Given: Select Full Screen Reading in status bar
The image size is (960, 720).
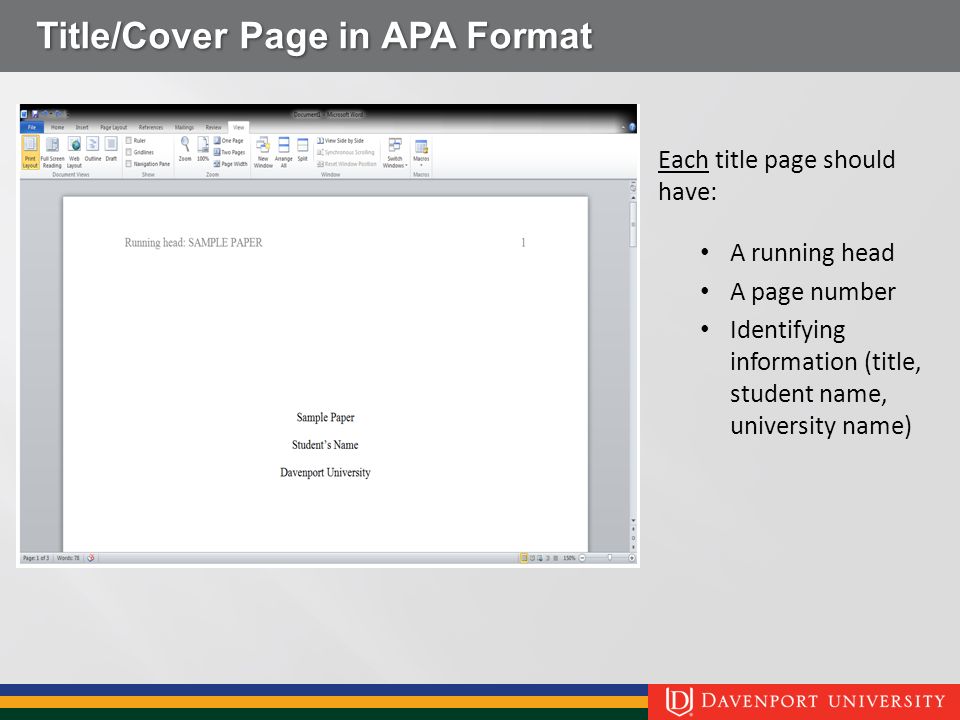Looking at the screenshot, I should (x=532, y=558).
